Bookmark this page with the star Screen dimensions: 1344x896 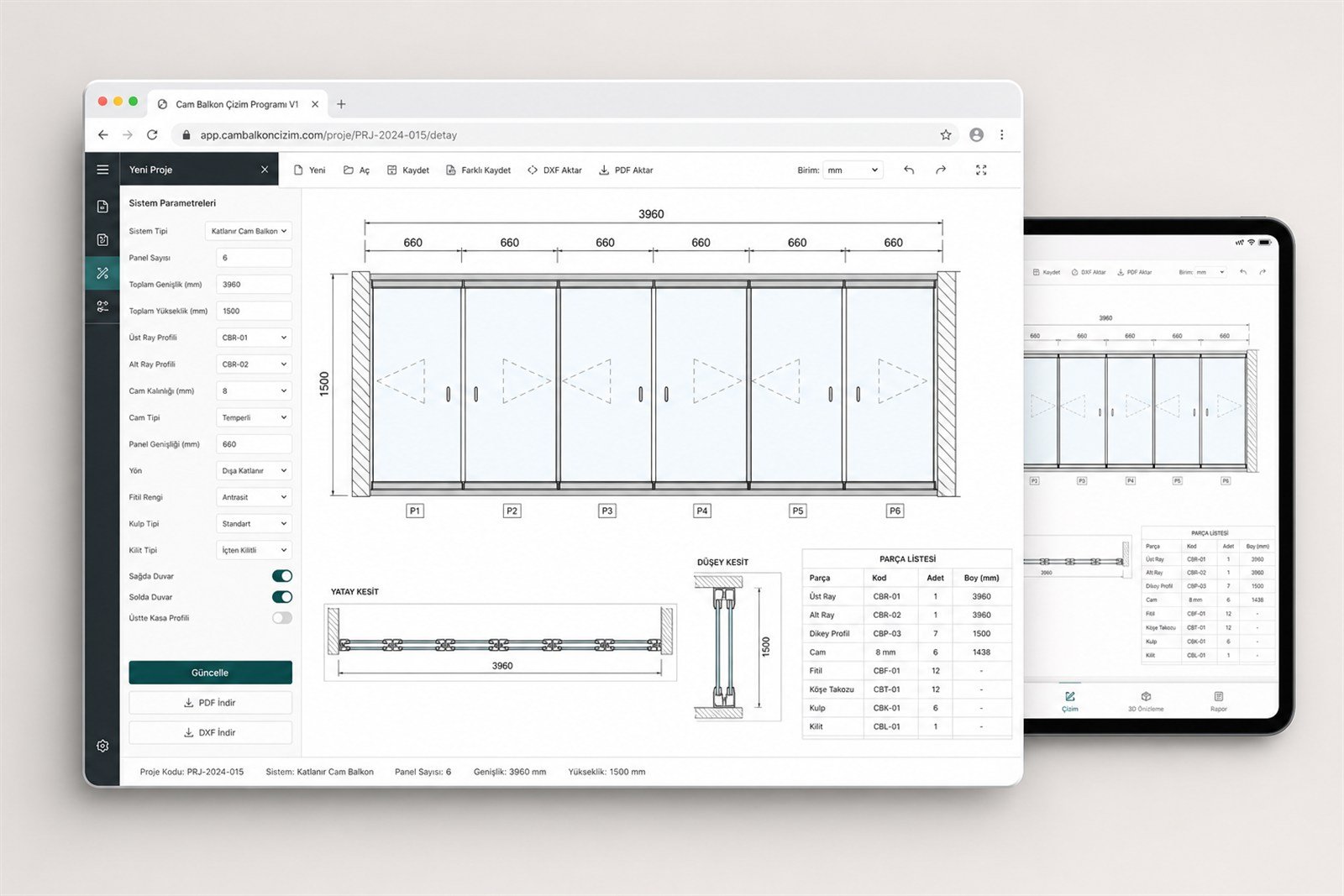pos(946,134)
